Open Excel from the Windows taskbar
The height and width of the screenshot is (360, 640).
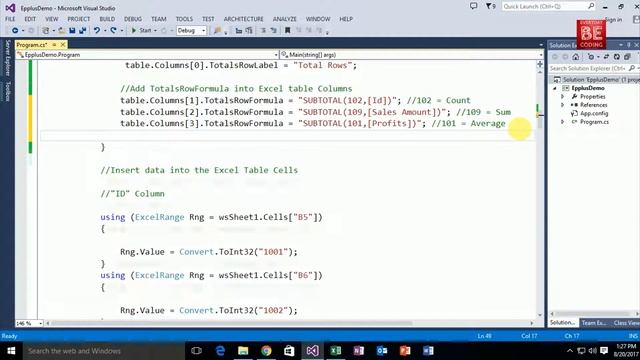tap(336, 351)
